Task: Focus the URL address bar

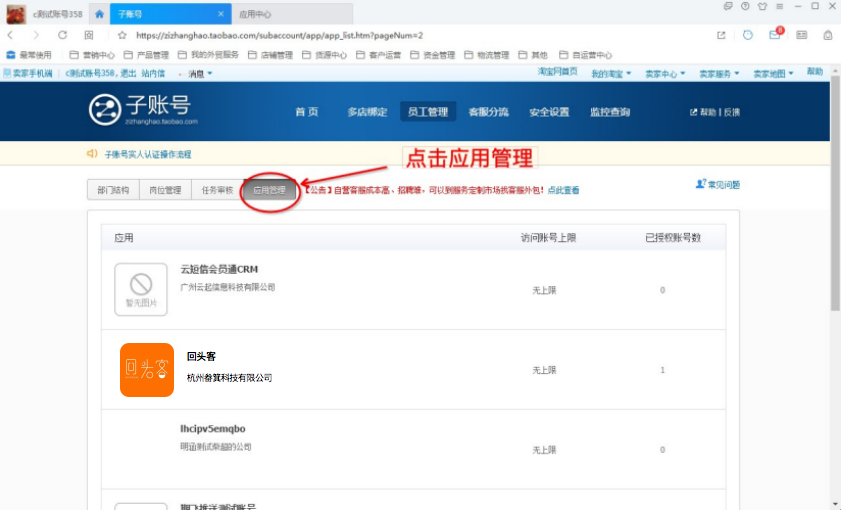Action: (279, 36)
